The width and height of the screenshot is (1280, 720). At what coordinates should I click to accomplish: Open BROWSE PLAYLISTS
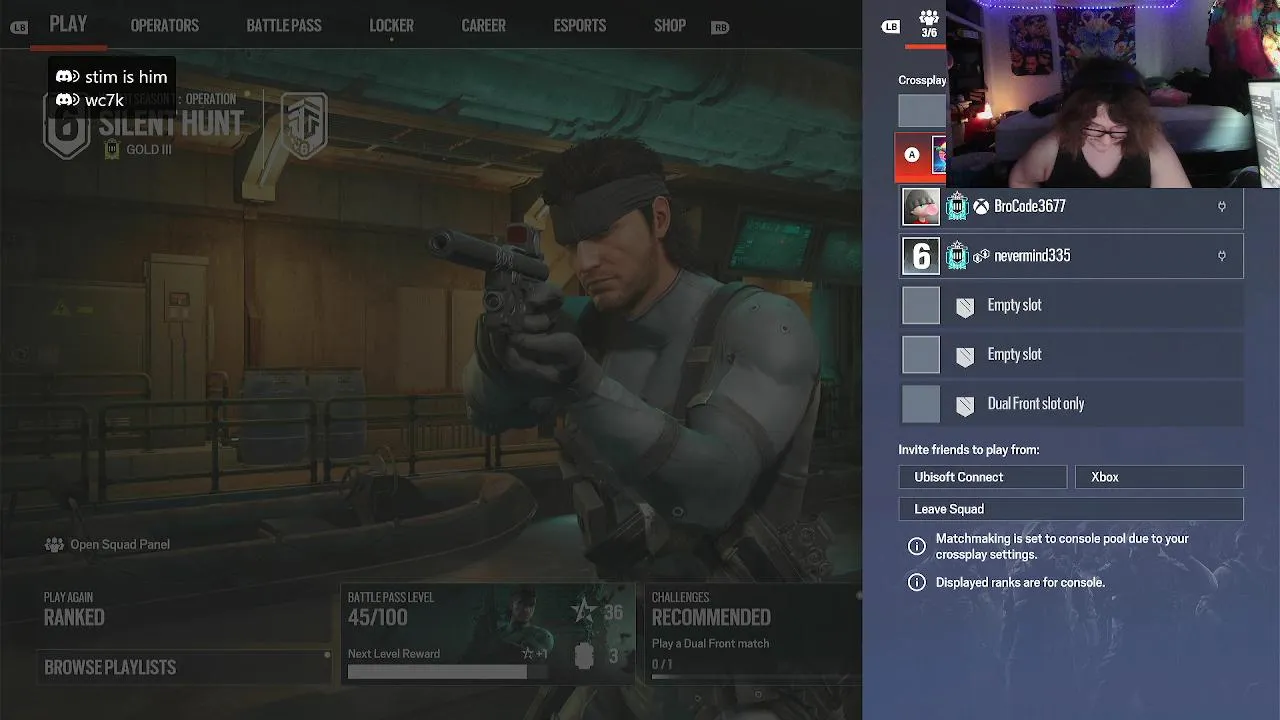pos(184,667)
